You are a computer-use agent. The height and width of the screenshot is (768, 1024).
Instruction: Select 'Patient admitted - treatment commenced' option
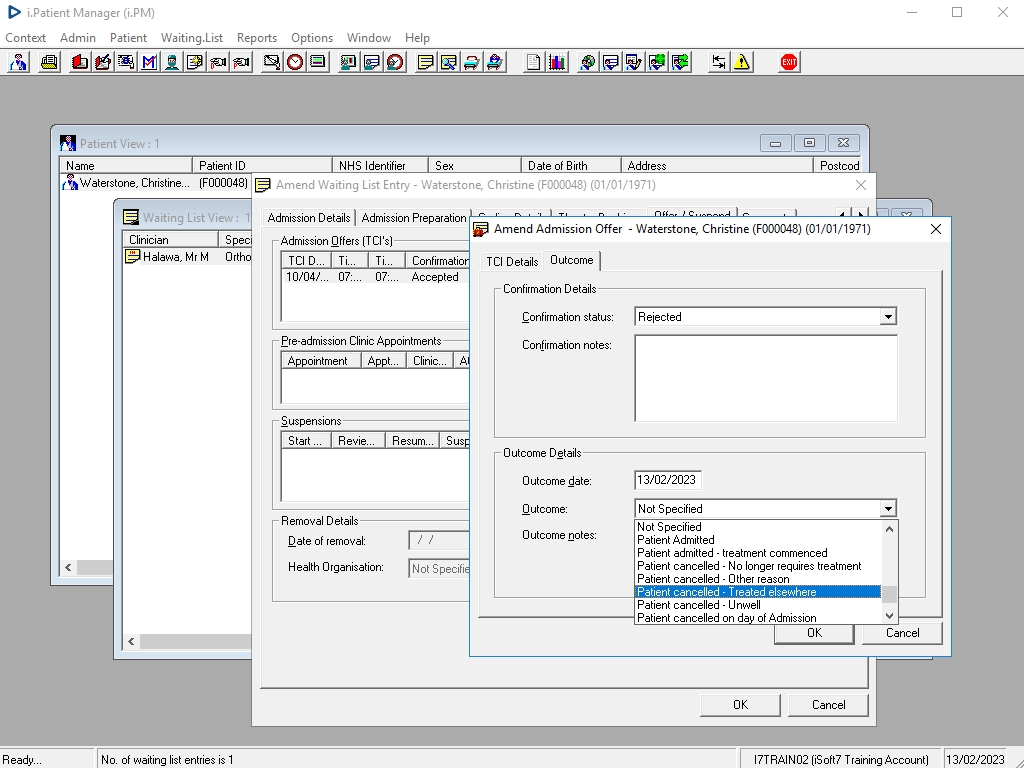click(758, 553)
